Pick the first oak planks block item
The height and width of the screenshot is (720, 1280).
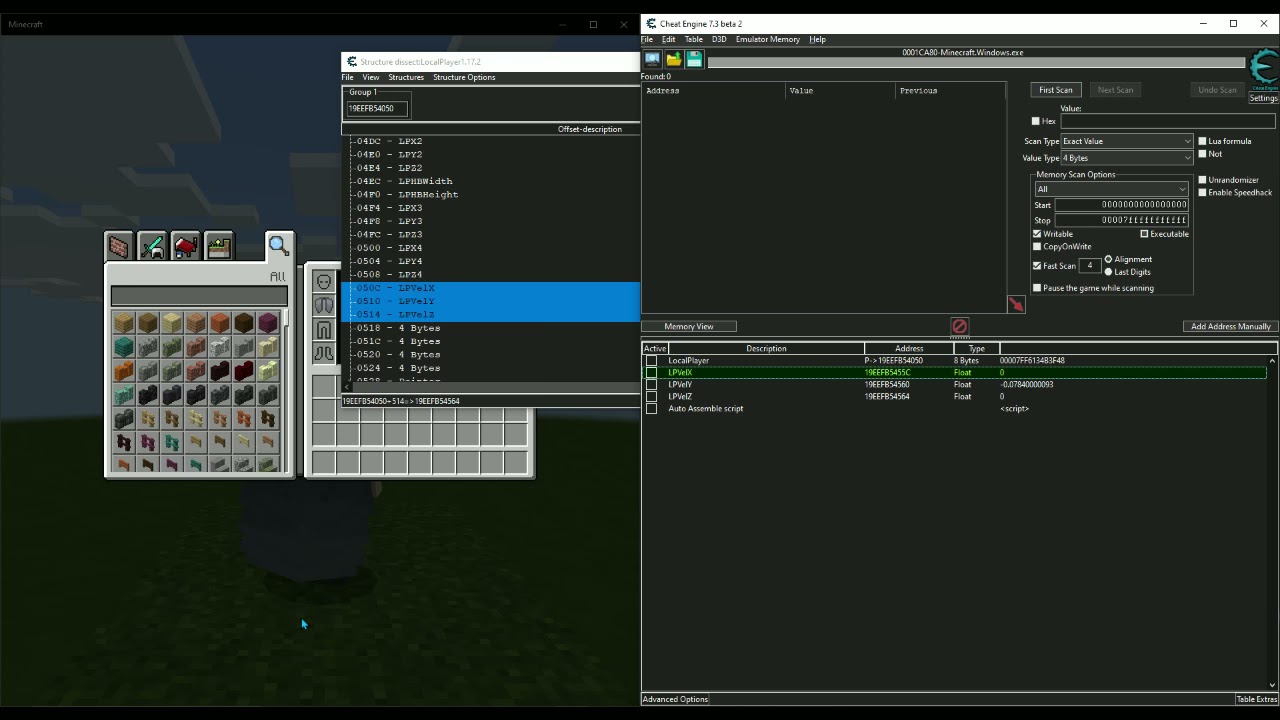(x=124, y=322)
